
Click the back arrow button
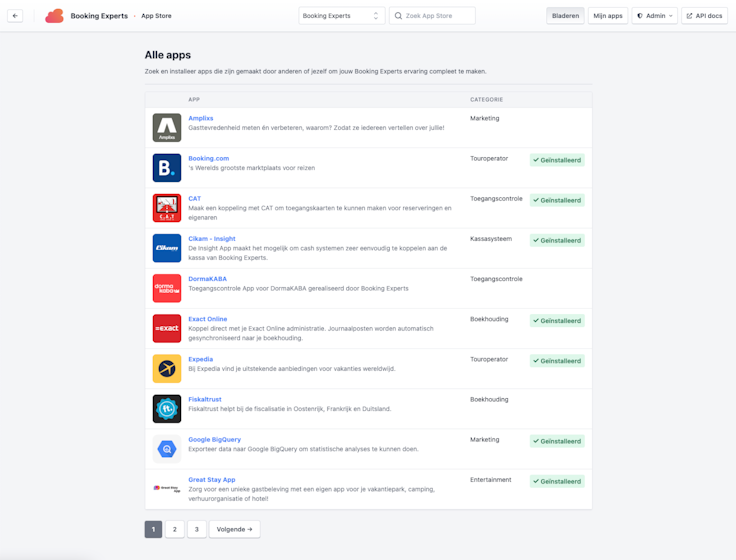[x=15, y=15]
